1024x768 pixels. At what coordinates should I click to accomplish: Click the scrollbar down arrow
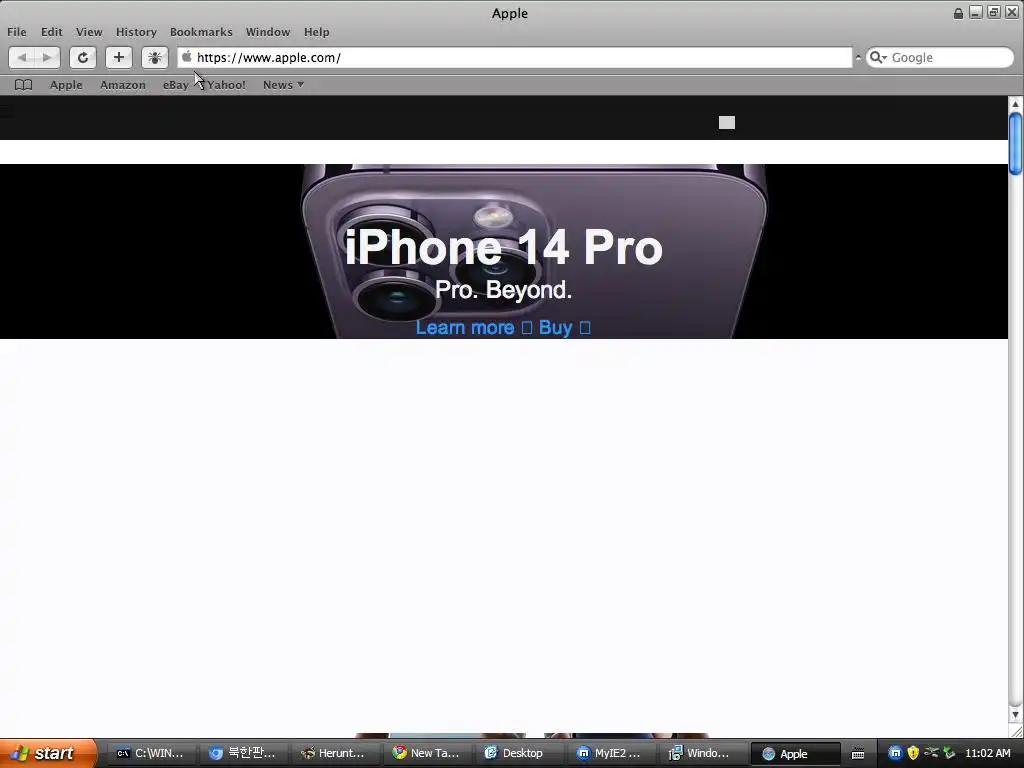[1015, 715]
